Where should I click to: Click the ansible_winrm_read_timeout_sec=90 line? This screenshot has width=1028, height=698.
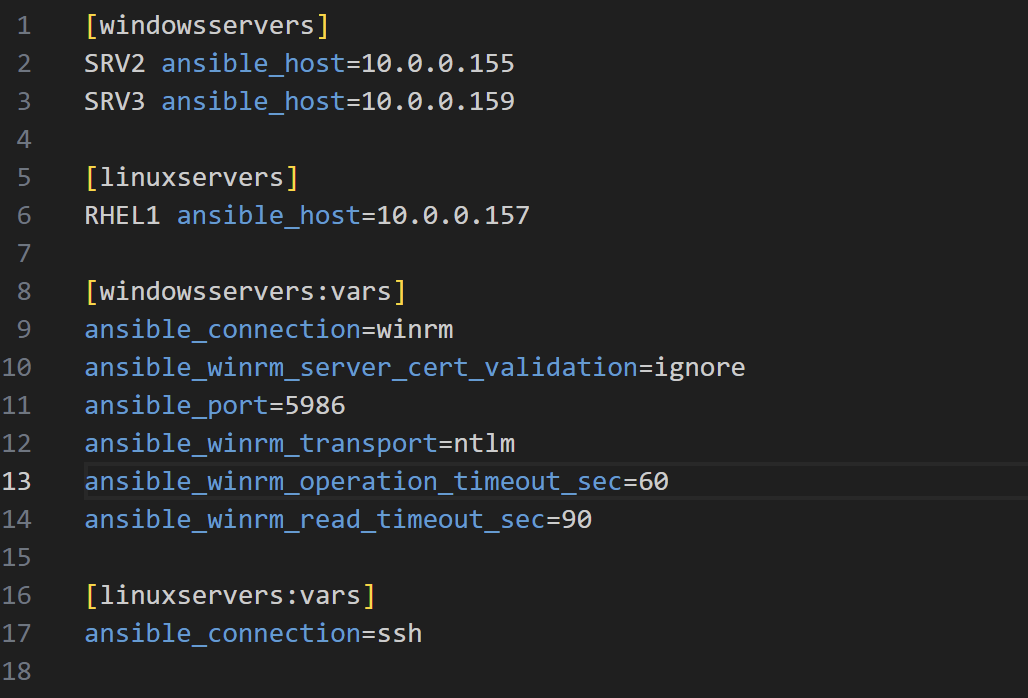[338, 520]
